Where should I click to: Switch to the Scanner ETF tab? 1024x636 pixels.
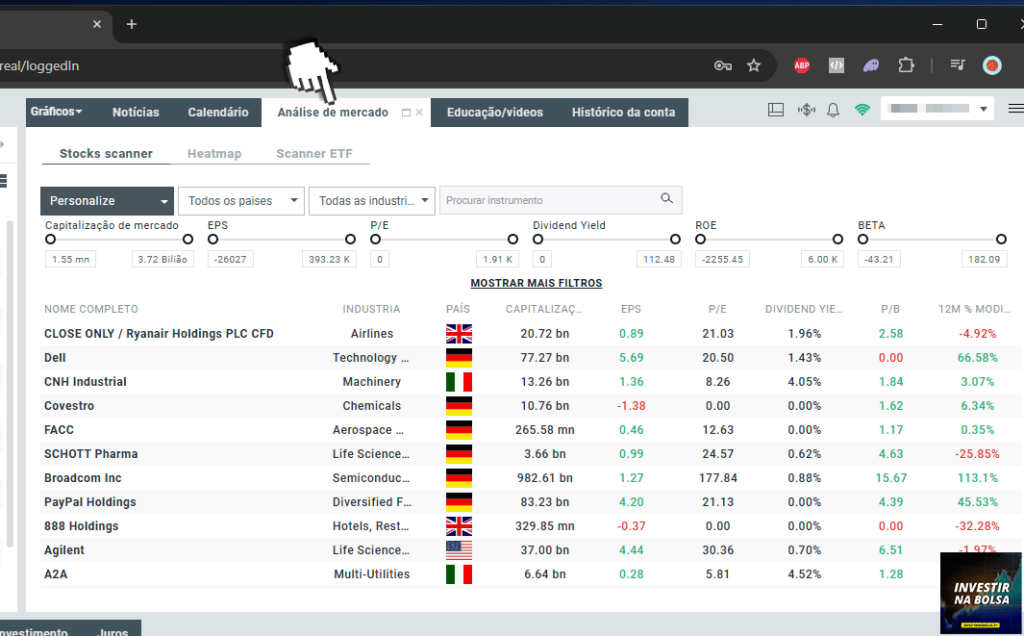tap(314, 153)
